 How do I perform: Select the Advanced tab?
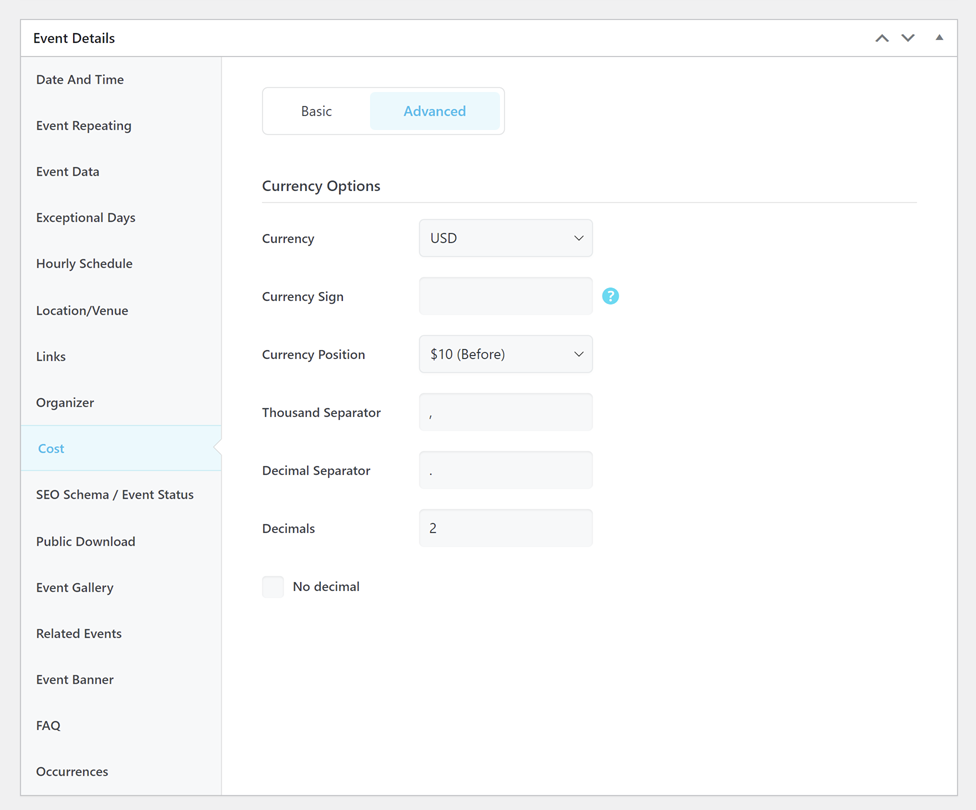point(434,111)
